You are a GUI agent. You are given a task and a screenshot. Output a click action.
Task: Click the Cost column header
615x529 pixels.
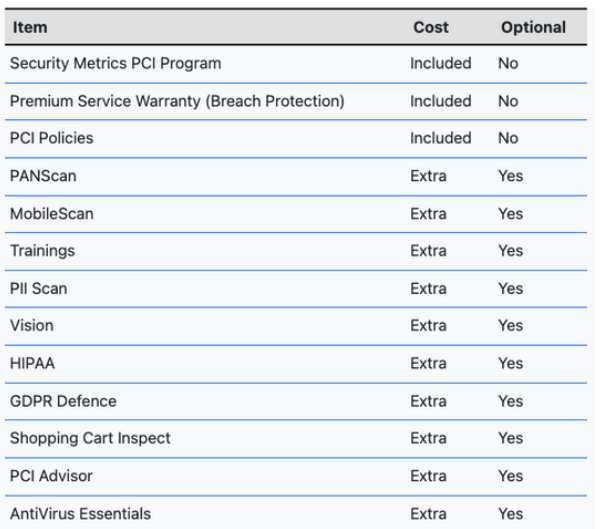(x=430, y=27)
